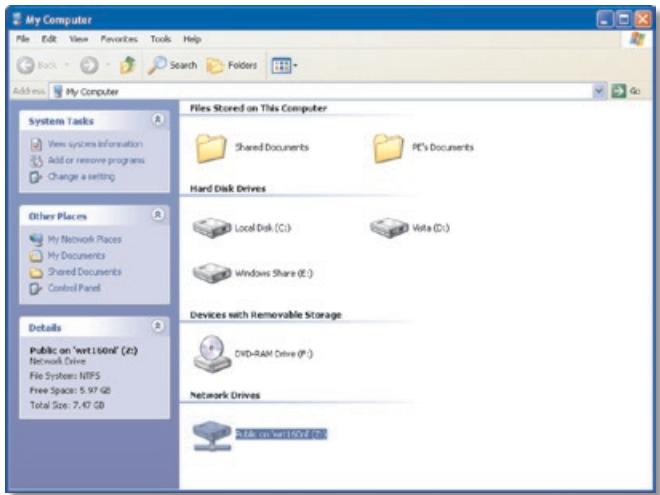This screenshot has height=495, width=660.
Task: Click the Hard Disk Drives group header
Action: [228, 189]
